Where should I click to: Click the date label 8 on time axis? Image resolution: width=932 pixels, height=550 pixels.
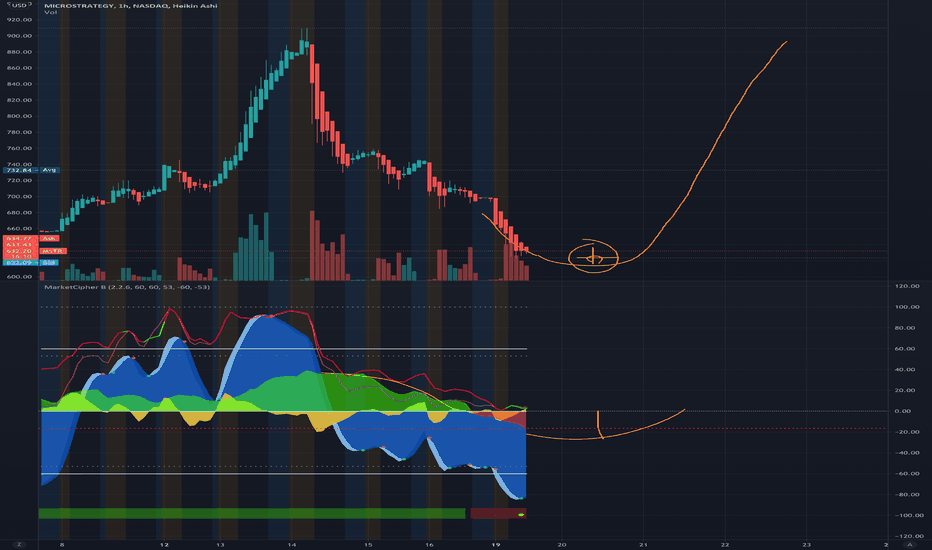pos(62,545)
